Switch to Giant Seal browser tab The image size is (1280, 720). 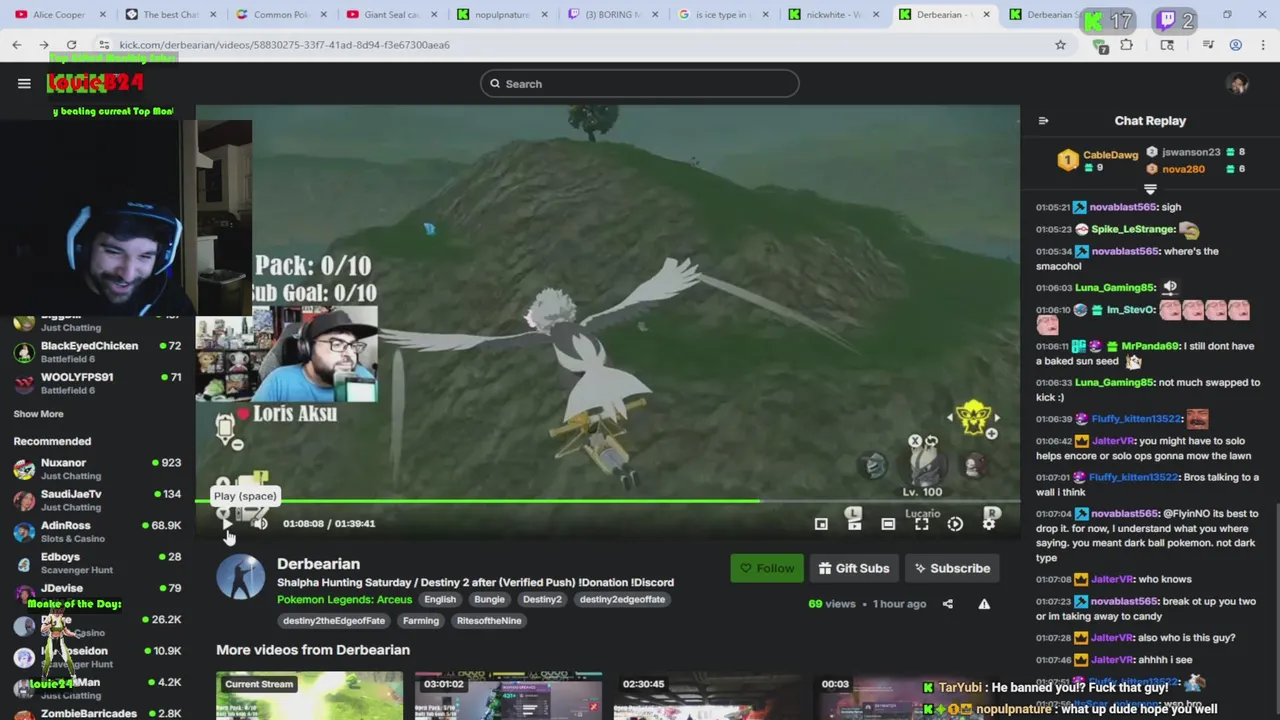[391, 15]
